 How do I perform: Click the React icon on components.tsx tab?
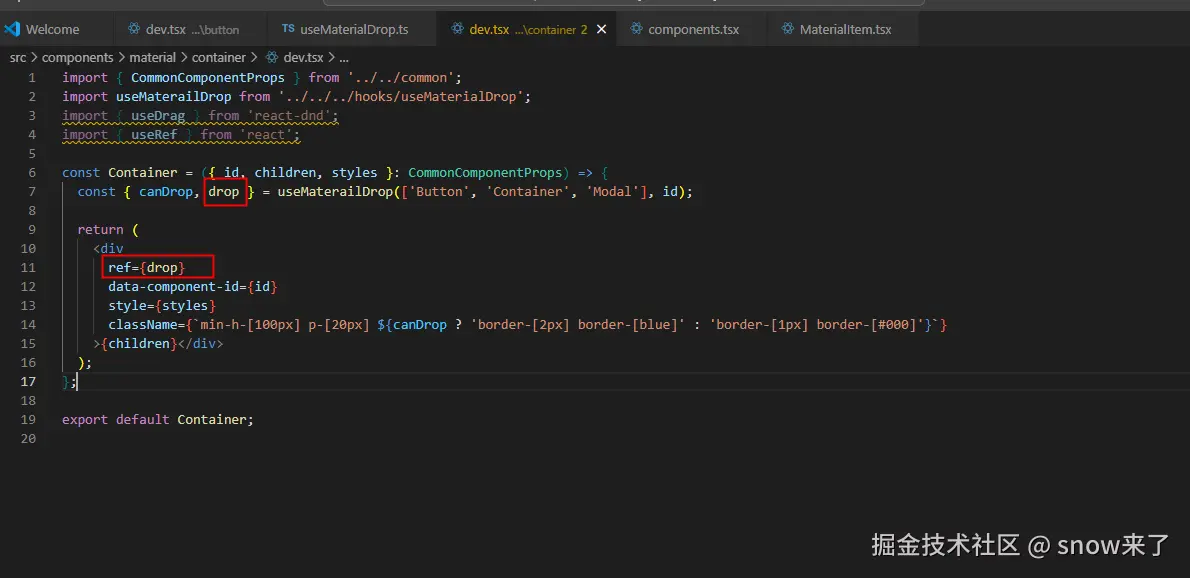tap(635, 30)
